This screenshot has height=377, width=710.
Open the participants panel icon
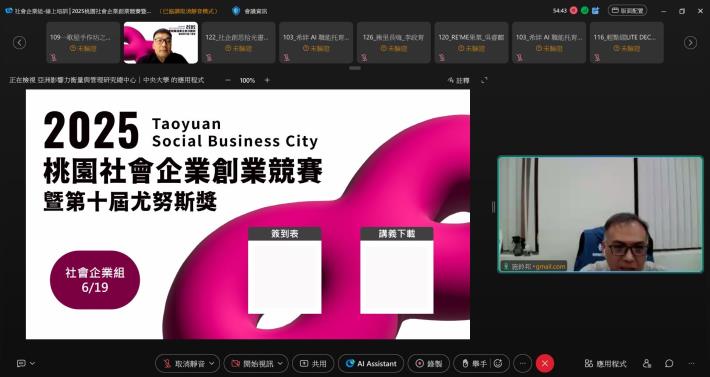647,363
